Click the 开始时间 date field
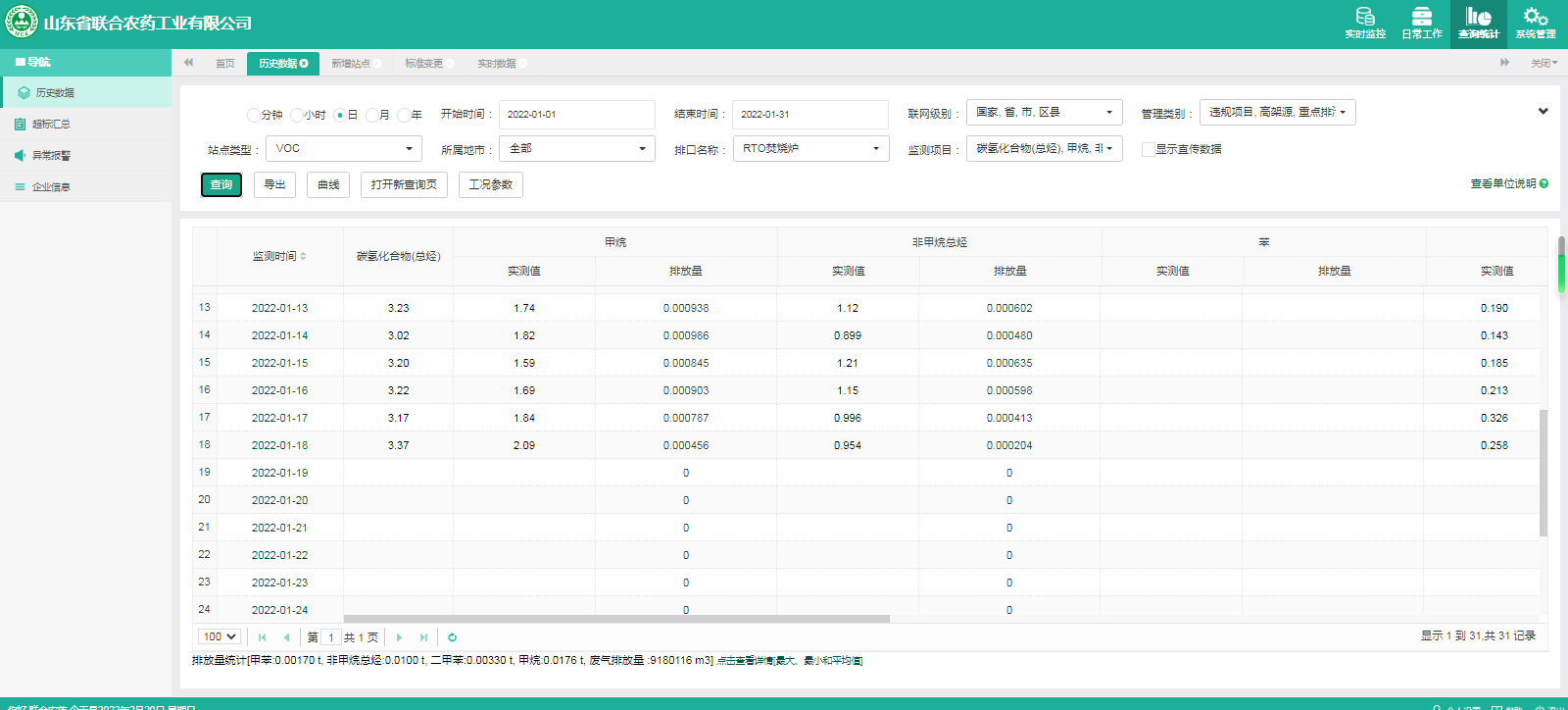The width and height of the screenshot is (1568, 710). (x=576, y=115)
